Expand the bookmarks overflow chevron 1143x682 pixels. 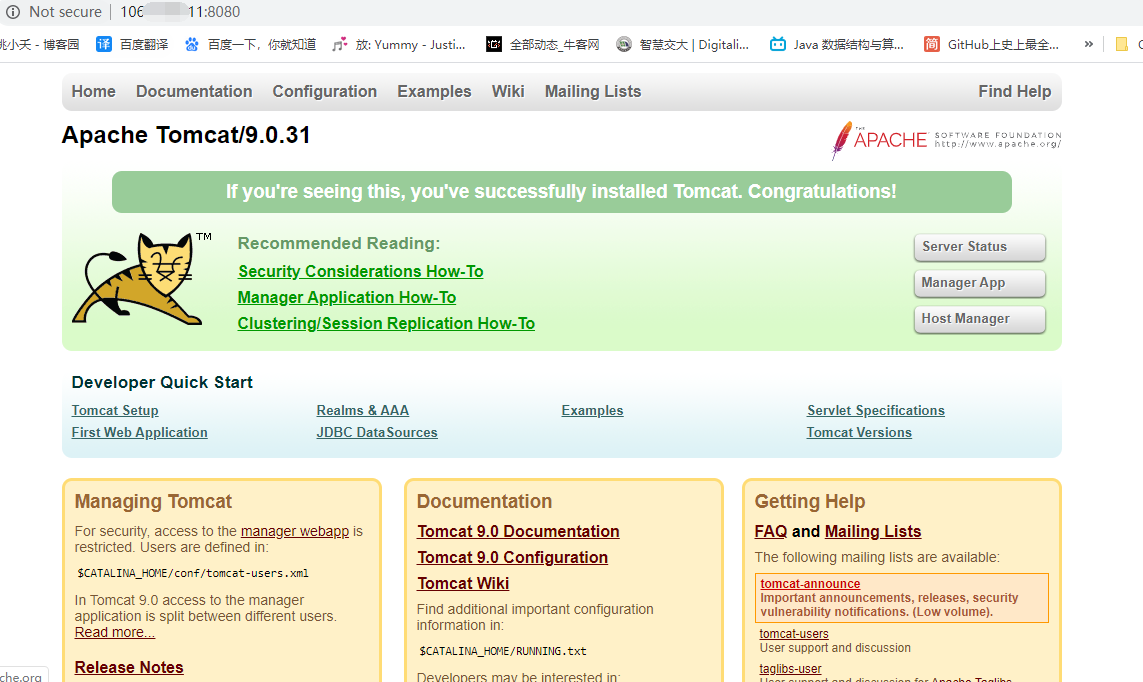click(x=1088, y=44)
